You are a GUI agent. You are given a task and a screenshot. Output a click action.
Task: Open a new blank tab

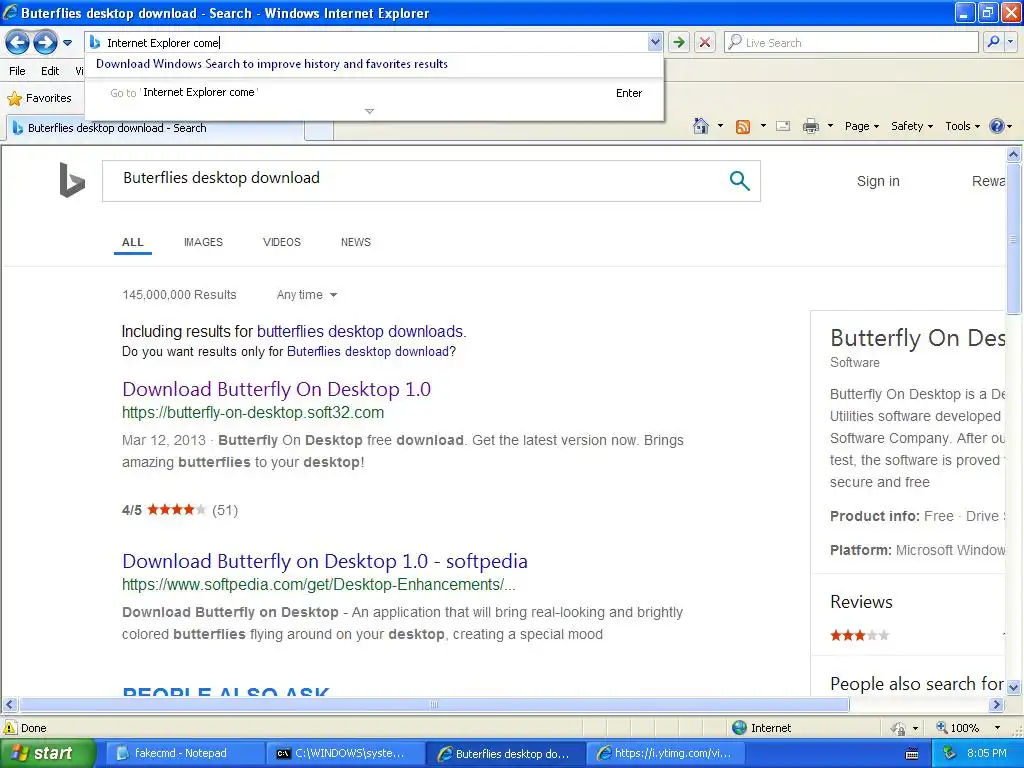(x=319, y=129)
